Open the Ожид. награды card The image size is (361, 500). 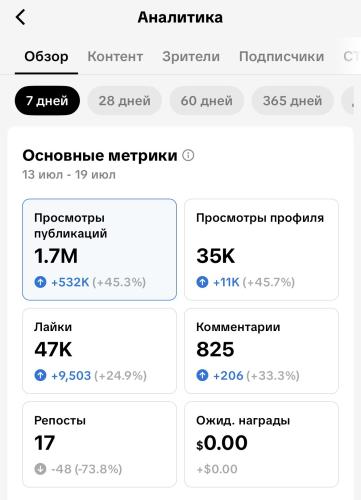[261, 444]
